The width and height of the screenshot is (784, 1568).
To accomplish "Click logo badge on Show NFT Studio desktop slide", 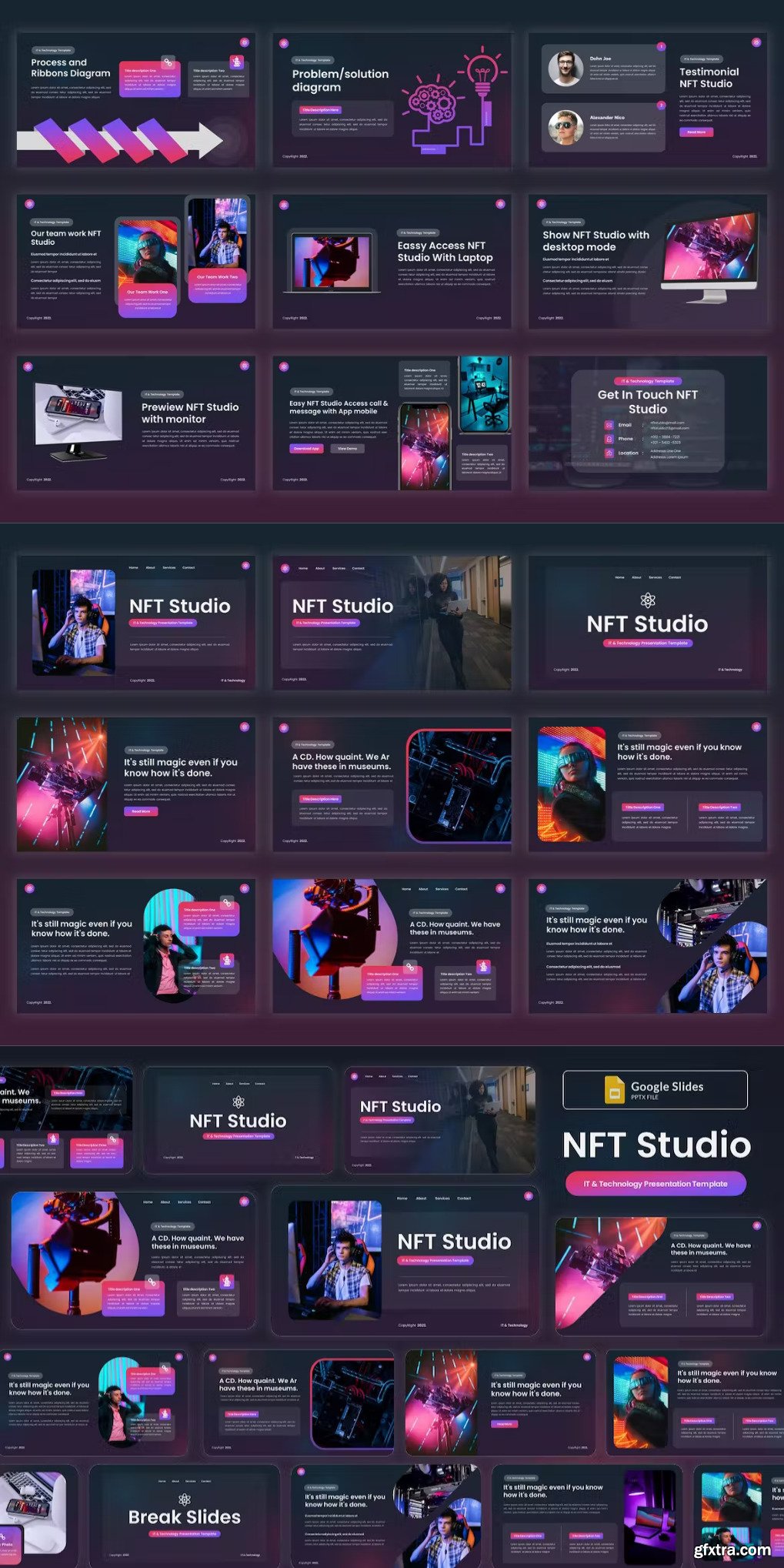I will (x=541, y=204).
